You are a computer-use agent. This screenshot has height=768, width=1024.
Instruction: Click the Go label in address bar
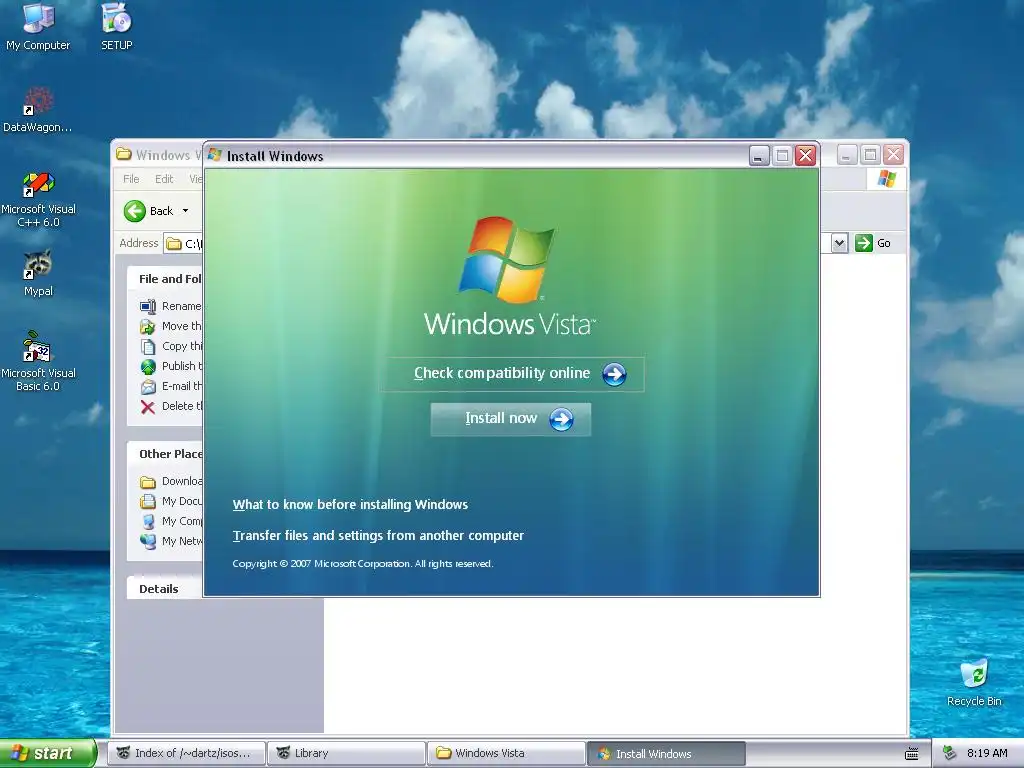coord(884,243)
